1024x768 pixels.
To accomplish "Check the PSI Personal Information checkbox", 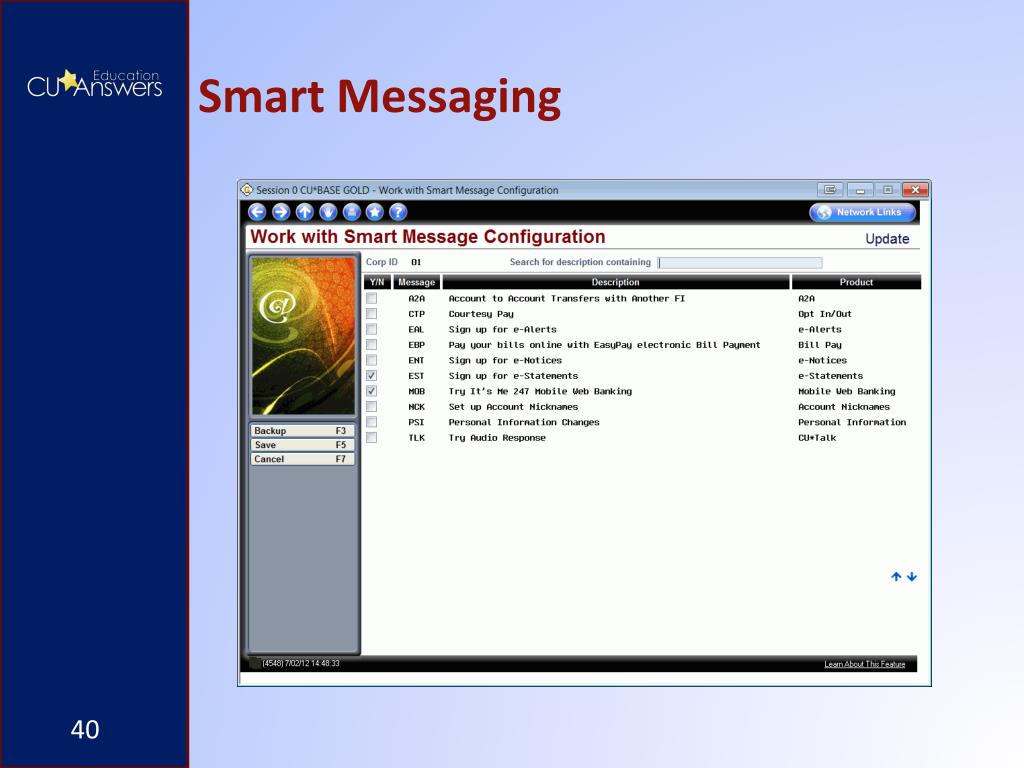I will (372, 422).
